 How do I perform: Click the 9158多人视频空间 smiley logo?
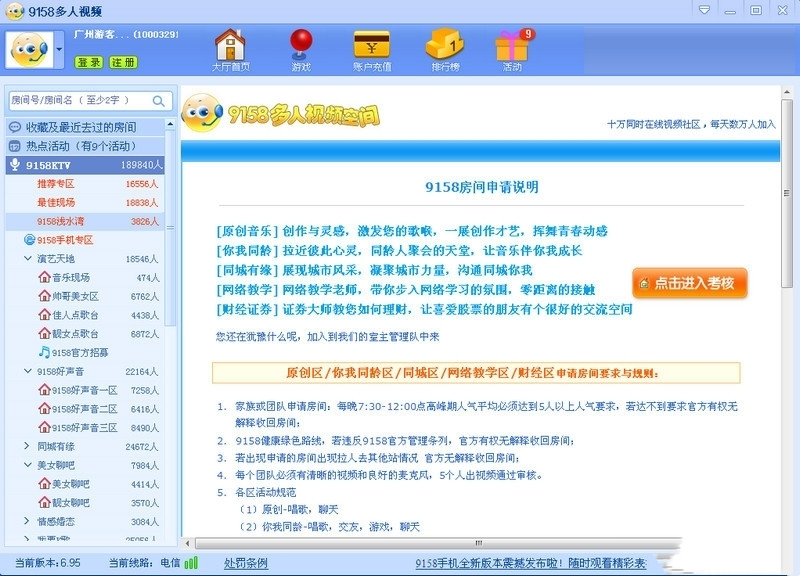point(202,113)
